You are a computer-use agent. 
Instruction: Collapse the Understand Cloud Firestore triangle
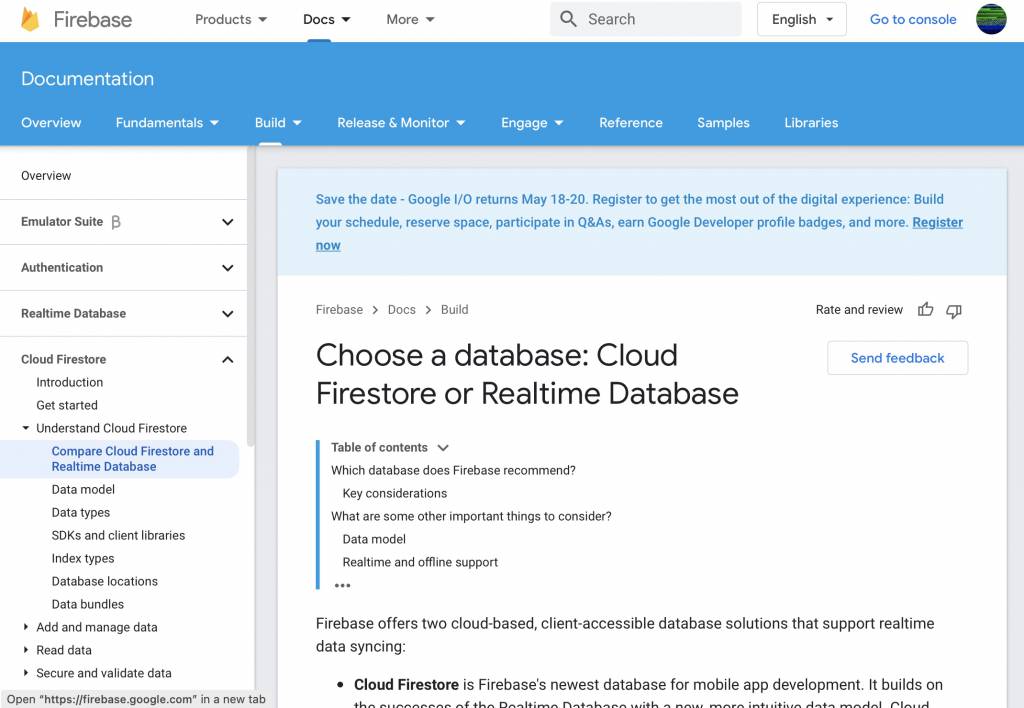tap(25, 428)
